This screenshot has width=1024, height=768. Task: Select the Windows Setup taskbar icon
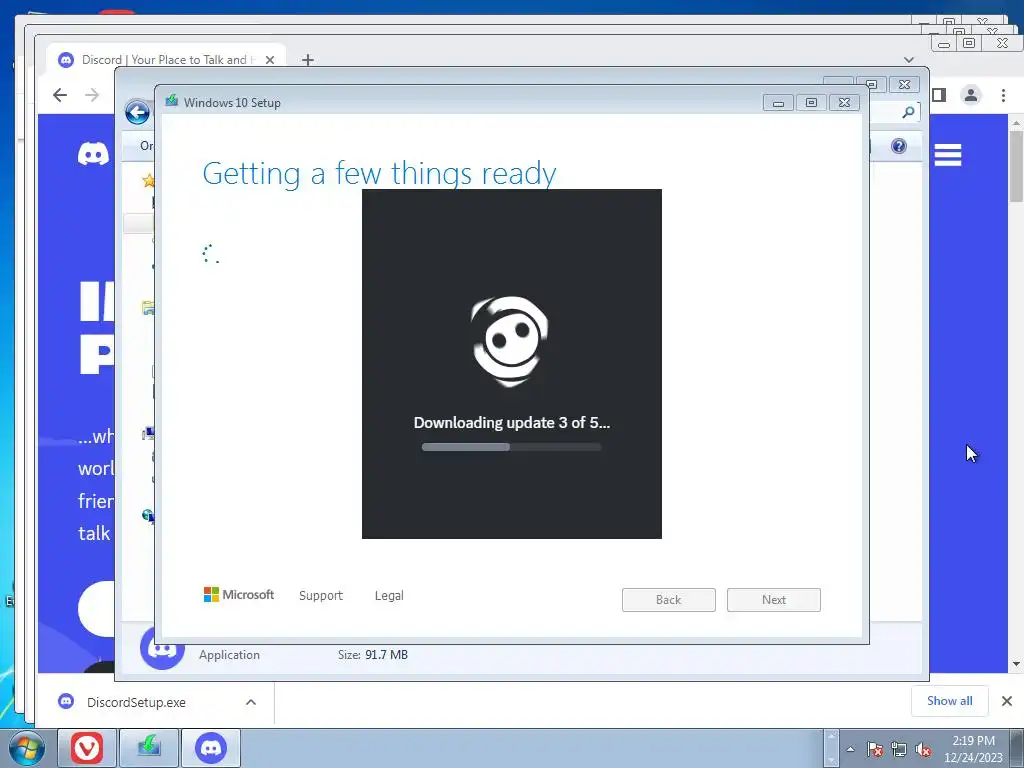click(x=149, y=748)
